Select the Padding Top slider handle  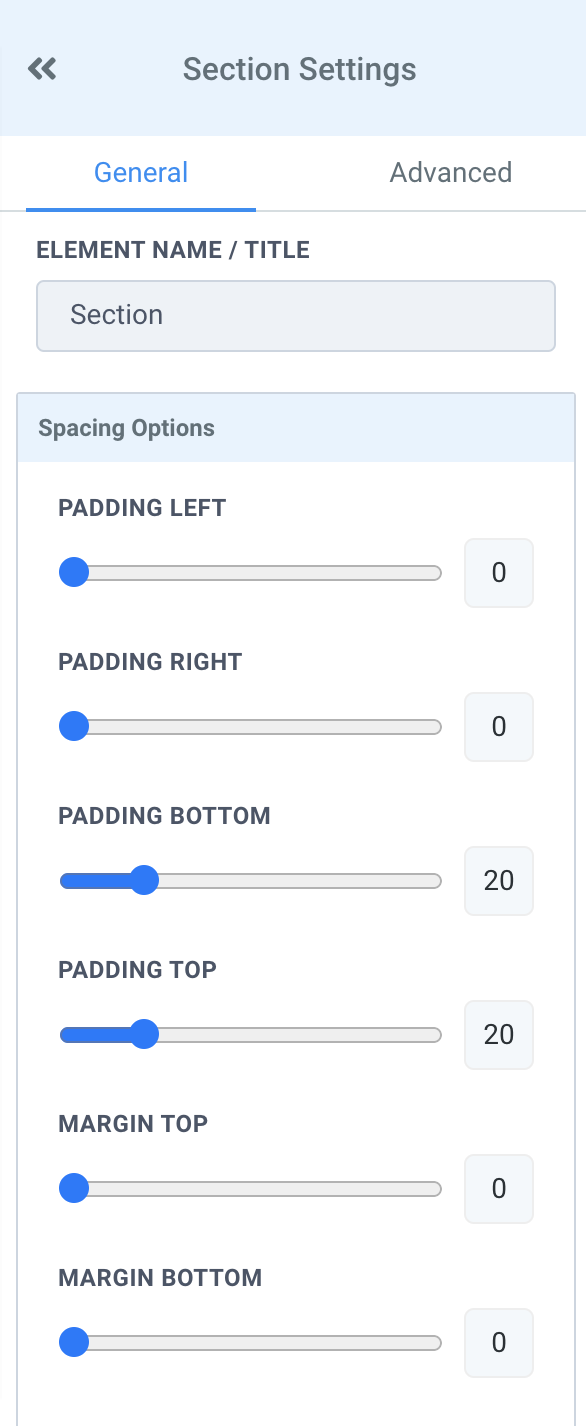(x=147, y=1034)
